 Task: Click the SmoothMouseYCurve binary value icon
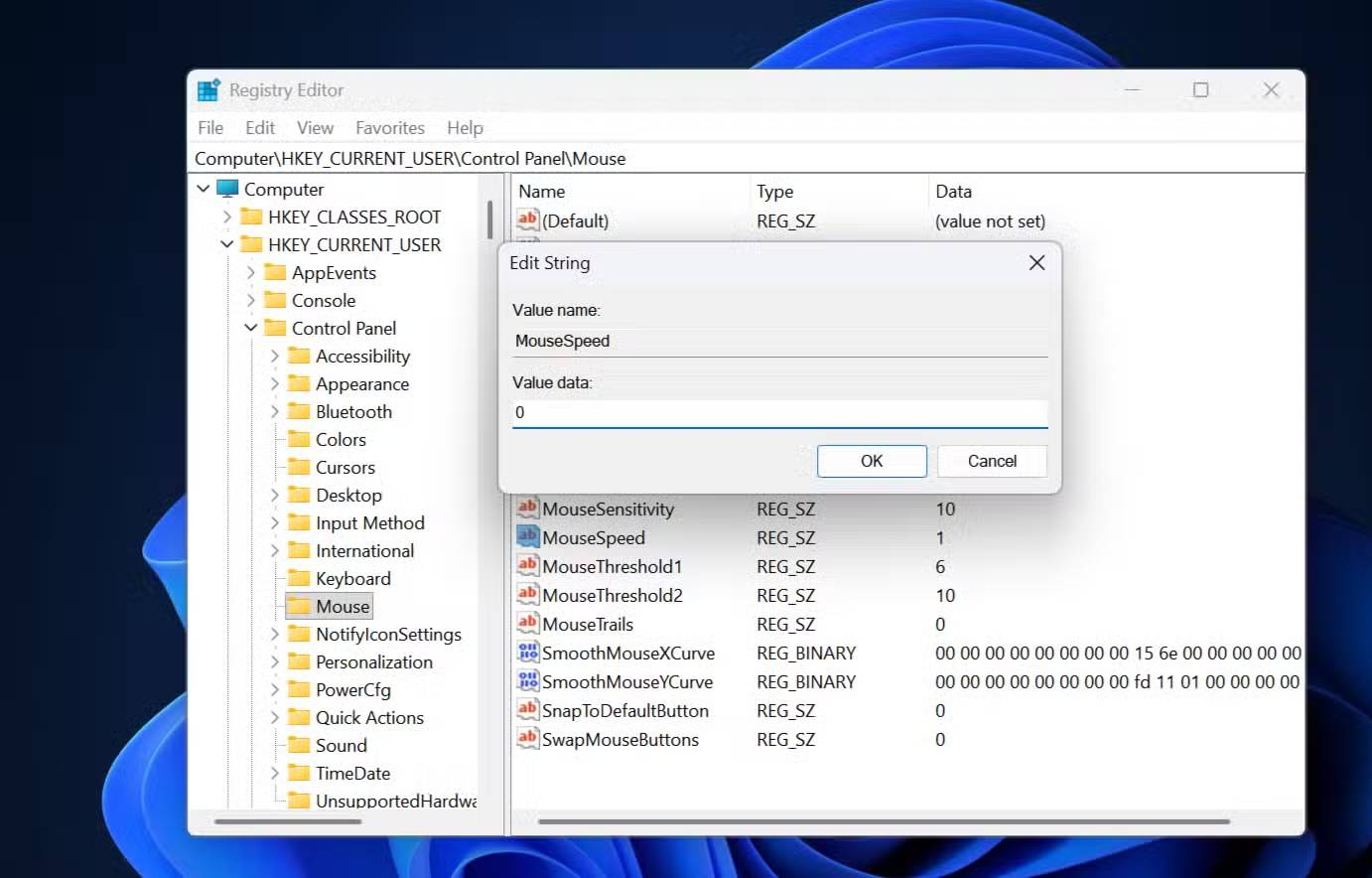pos(527,681)
